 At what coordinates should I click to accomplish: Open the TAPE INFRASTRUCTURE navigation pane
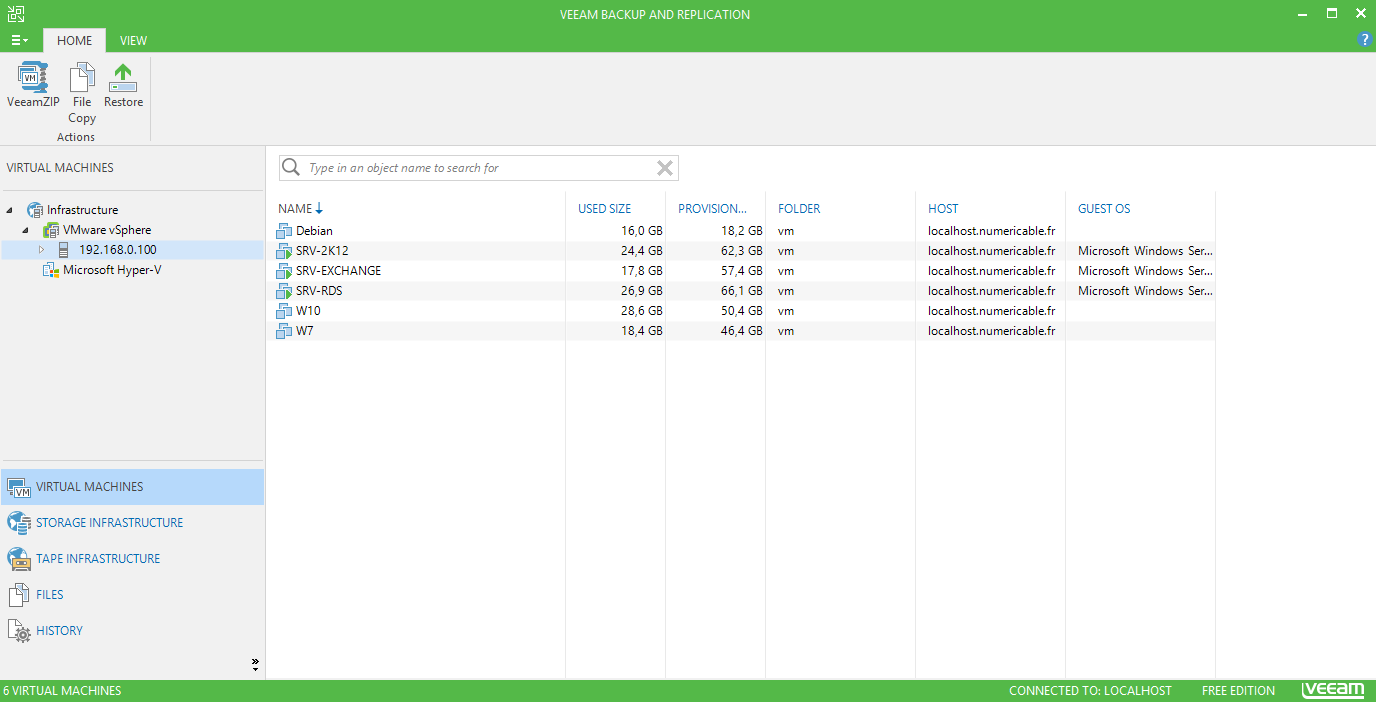click(132, 559)
